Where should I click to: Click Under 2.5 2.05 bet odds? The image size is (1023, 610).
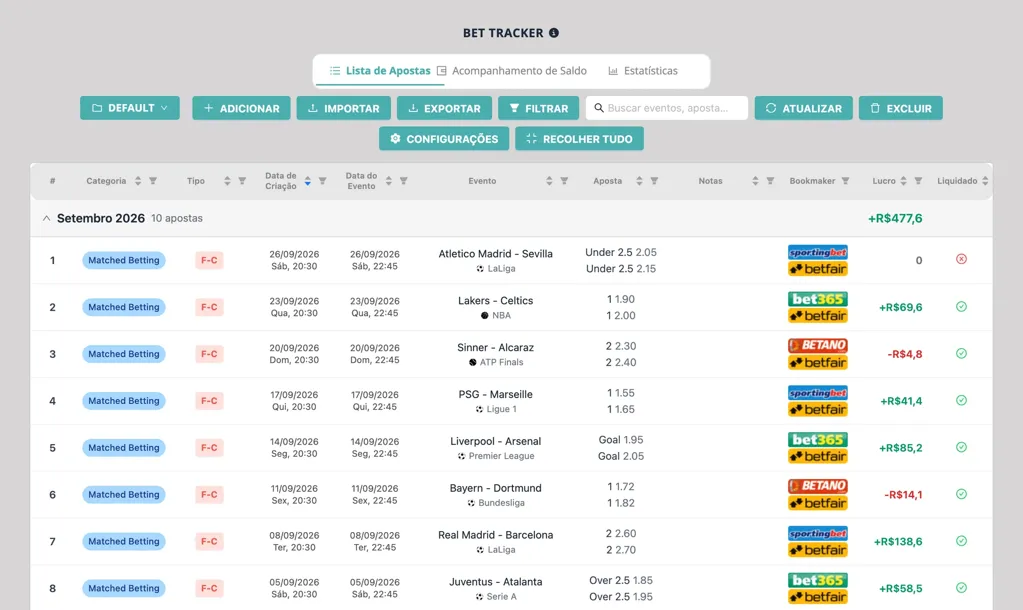(x=621, y=252)
